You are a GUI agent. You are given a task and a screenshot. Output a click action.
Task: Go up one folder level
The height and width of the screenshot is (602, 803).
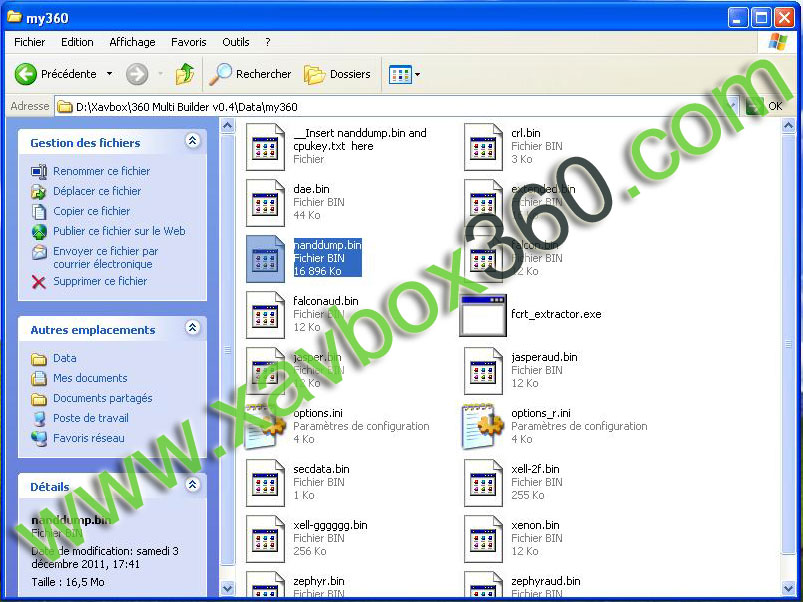(x=185, y=74)
